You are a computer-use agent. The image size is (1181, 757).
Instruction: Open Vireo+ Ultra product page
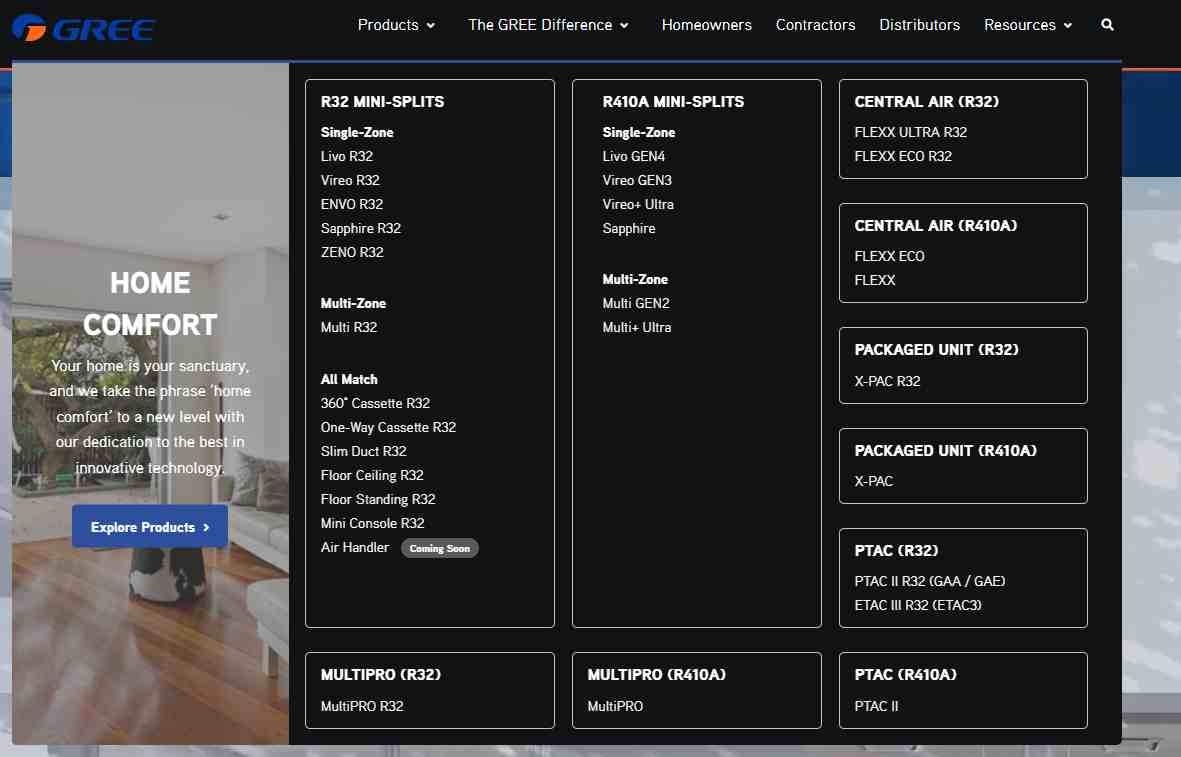[638, 204]
